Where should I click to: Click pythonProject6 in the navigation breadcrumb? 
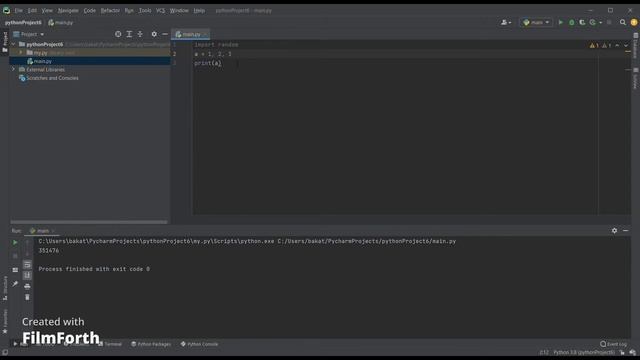[x=23, y=22]
